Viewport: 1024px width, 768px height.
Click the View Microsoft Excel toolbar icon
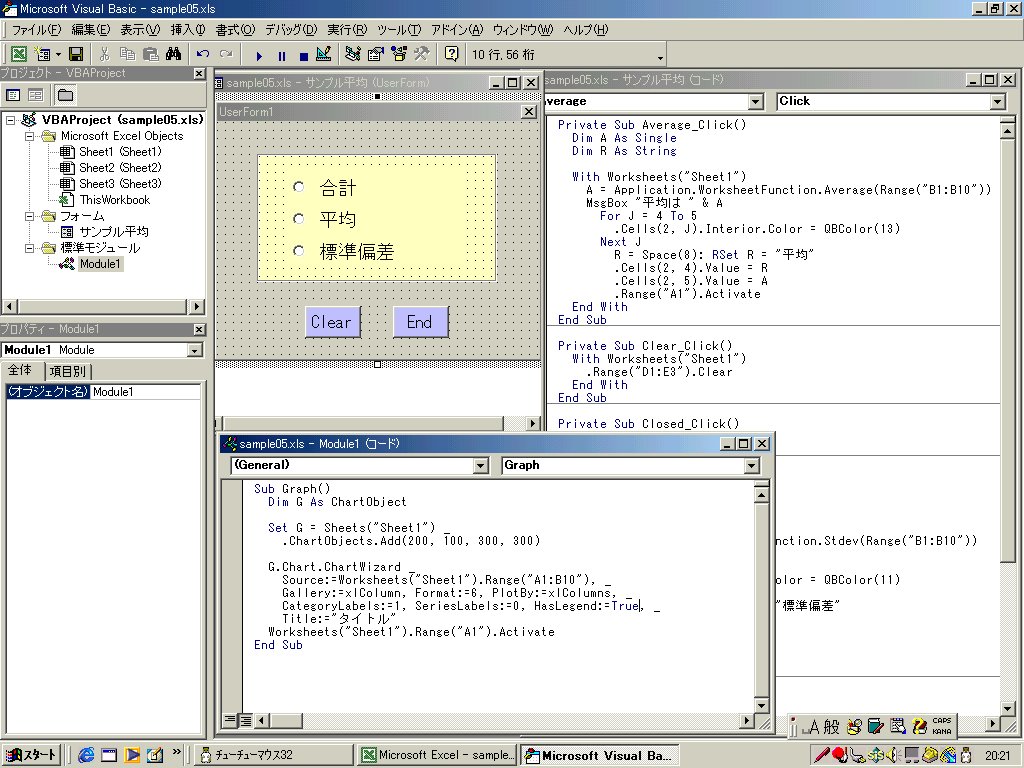coord(19,54)
